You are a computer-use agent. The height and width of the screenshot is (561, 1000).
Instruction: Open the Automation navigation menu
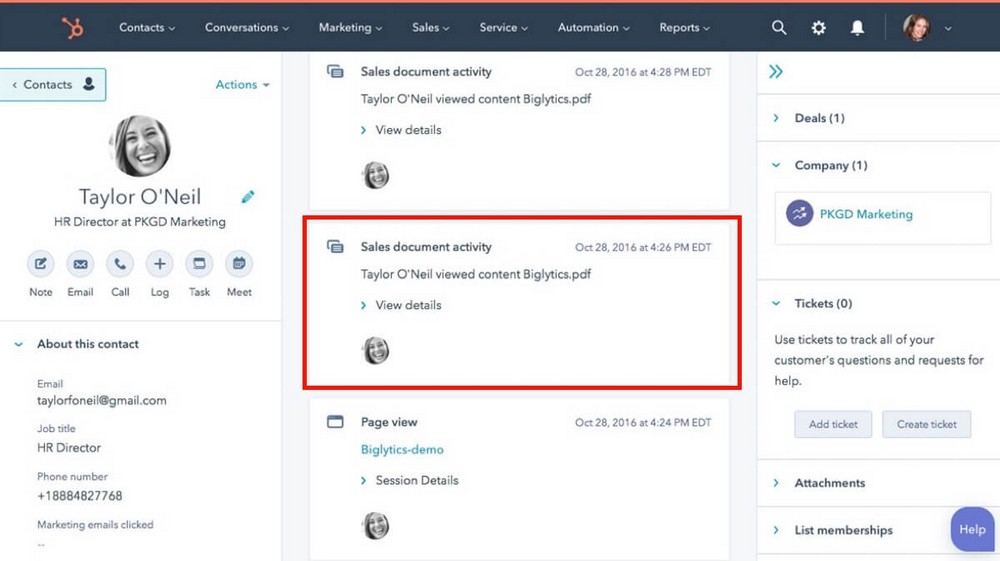click(x=593, y=27)
